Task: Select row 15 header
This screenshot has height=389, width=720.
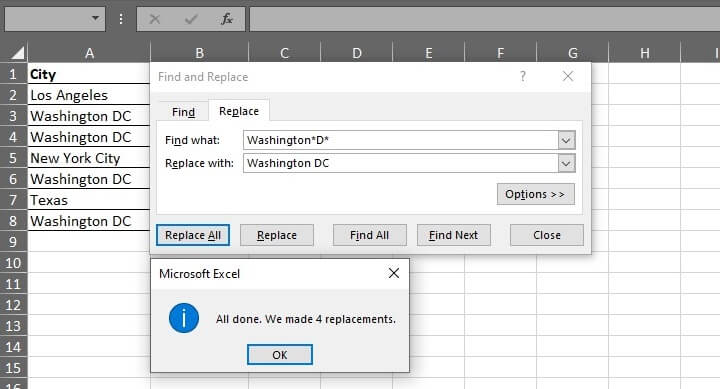Action: [x=13, y=368]
